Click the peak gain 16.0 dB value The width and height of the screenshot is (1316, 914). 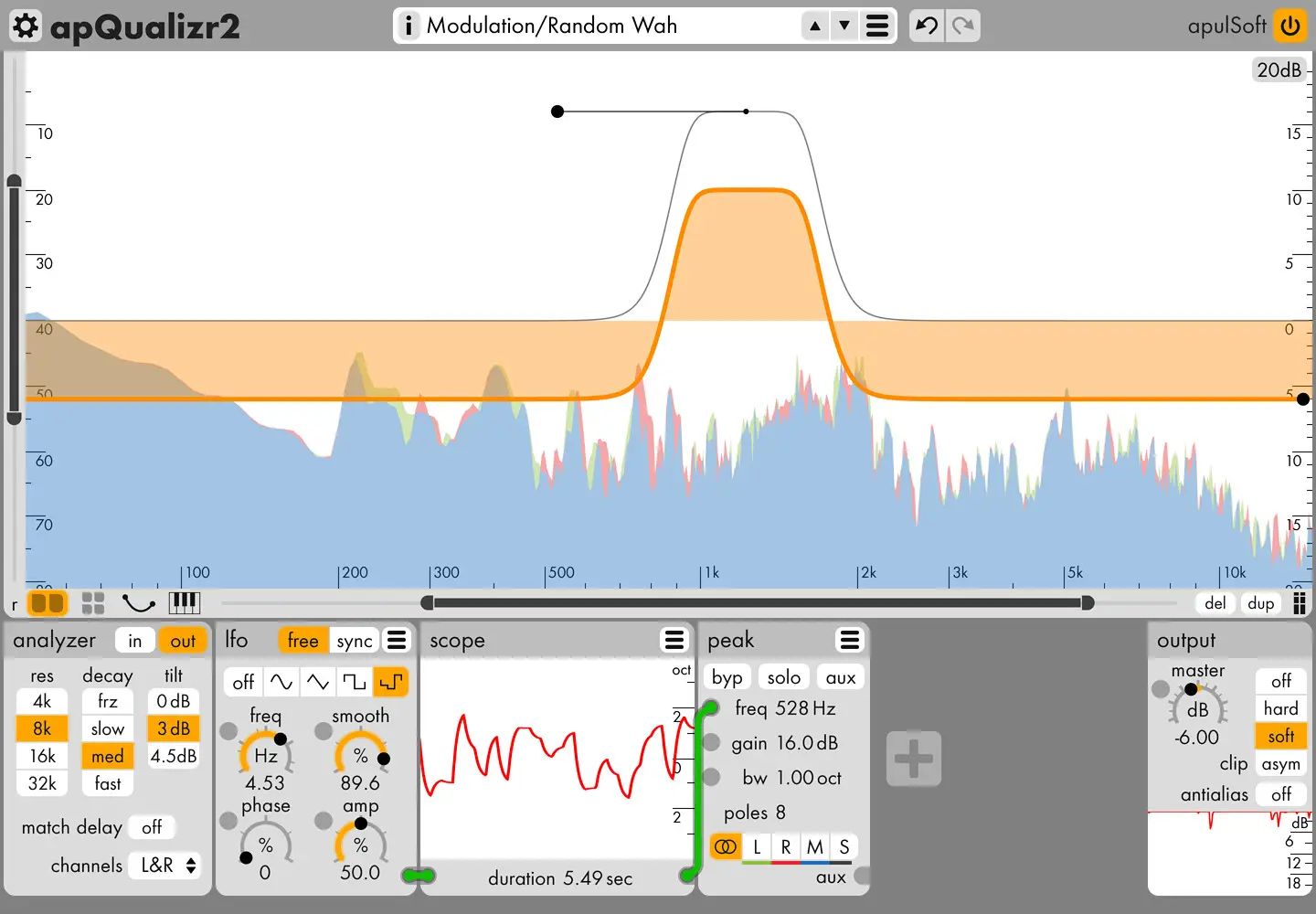coord(808,743)
